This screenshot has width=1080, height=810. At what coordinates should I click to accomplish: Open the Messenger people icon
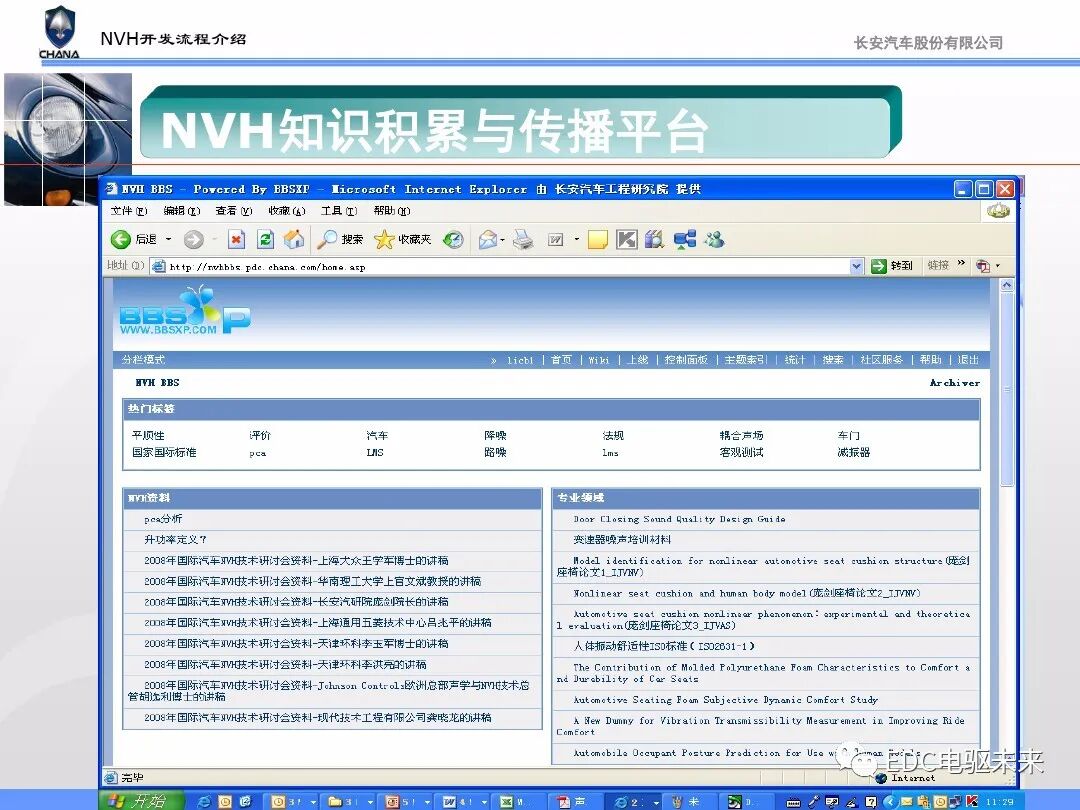click(714, 240)
